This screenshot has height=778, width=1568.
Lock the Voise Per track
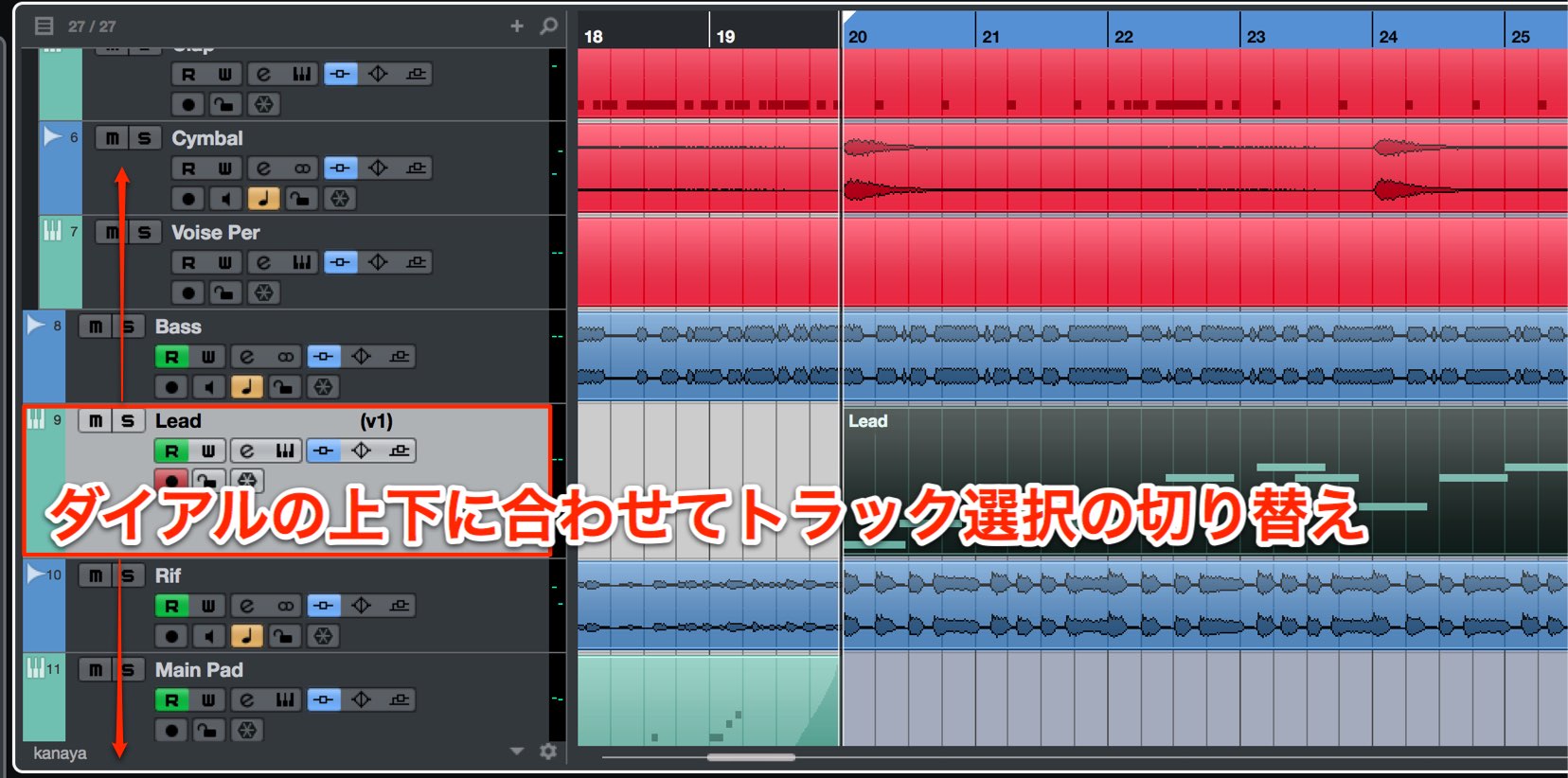coord(224,292)
